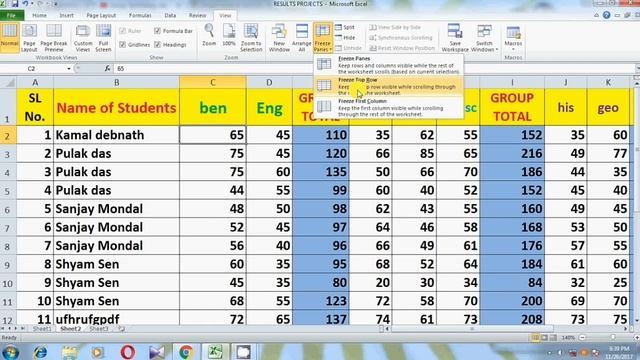Select column C header

[x=213, y=82]
